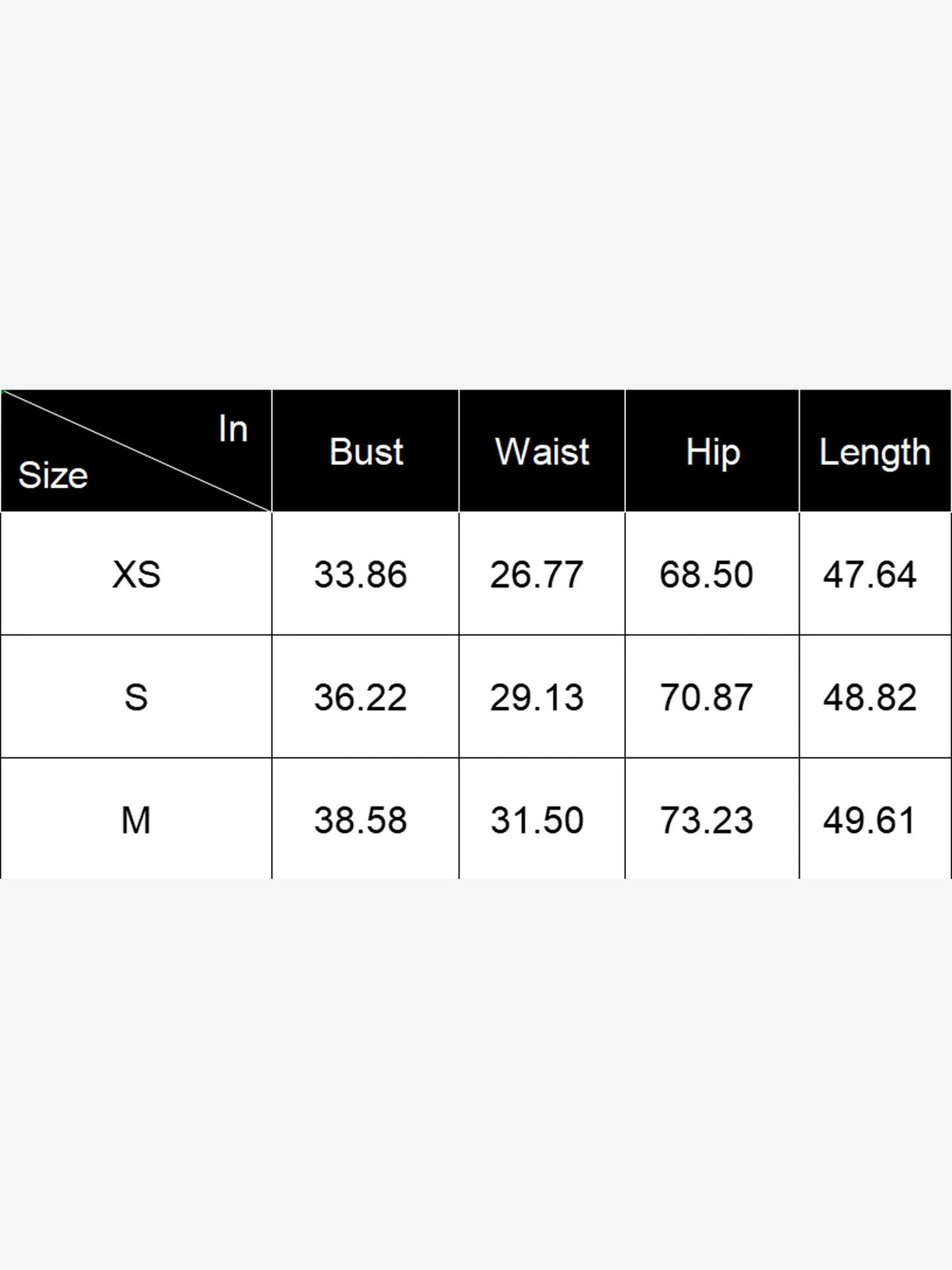952x1270 pixels.
Task: Click the XS waist value 26.77
Action: pos(536,574)
